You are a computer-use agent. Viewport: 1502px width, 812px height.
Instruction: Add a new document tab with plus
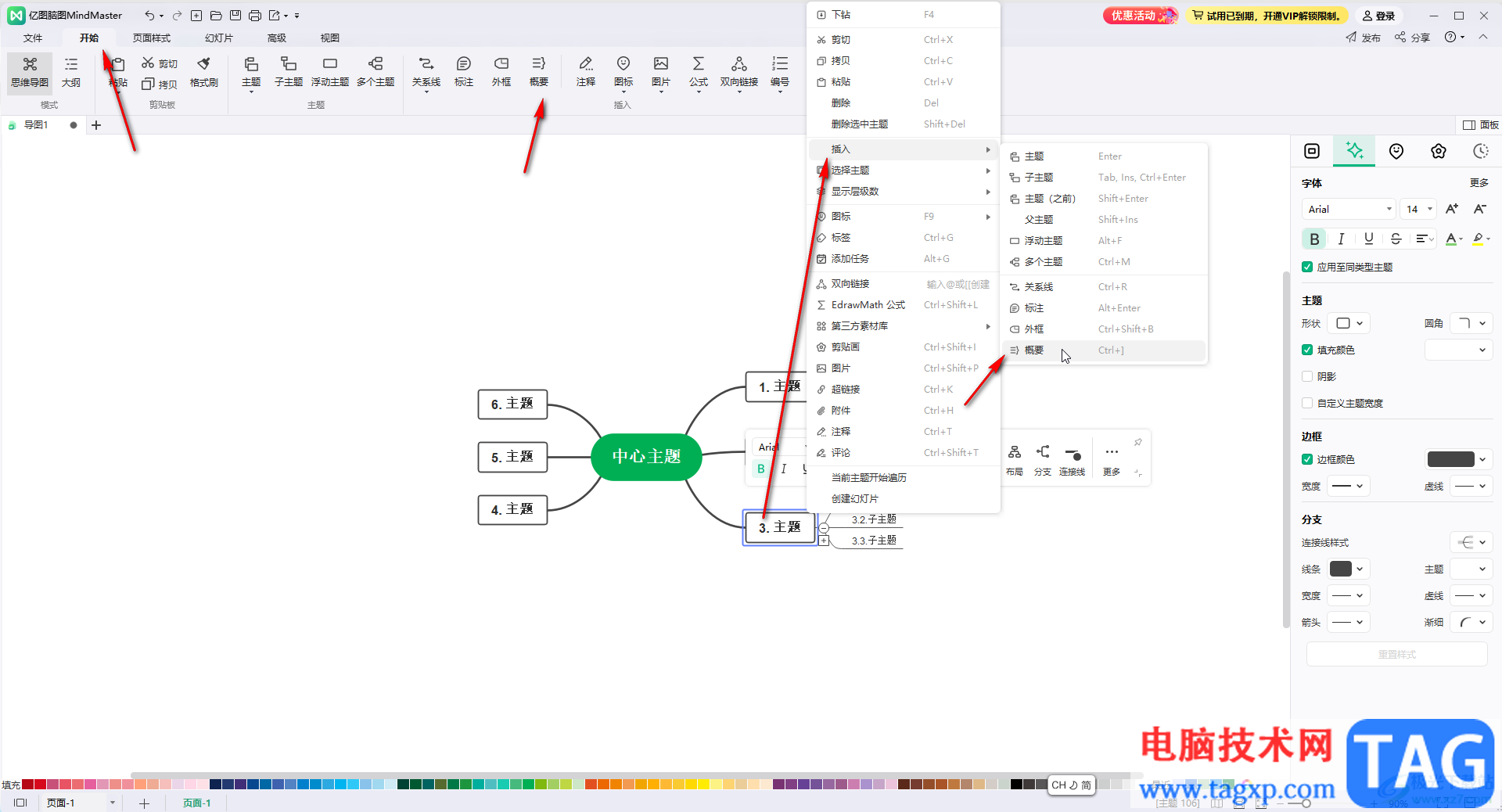pos(96,125)
